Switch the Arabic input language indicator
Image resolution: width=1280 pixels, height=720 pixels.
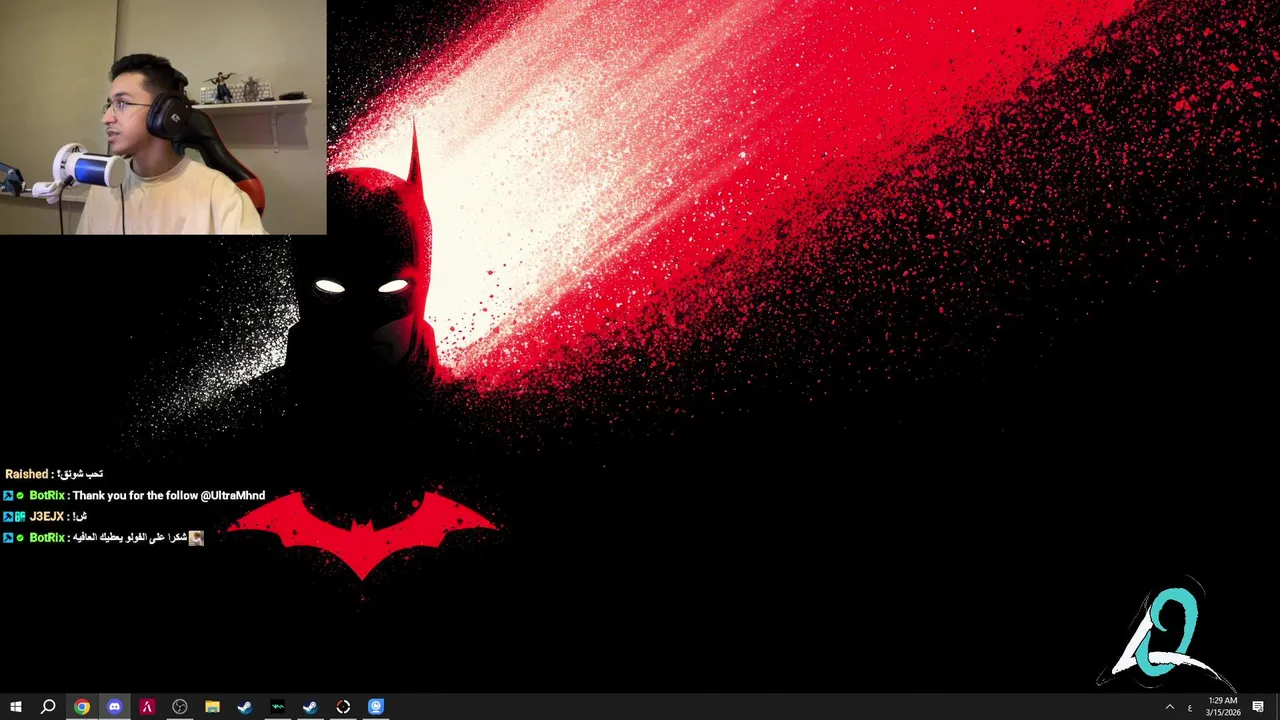pos(1189,708)
